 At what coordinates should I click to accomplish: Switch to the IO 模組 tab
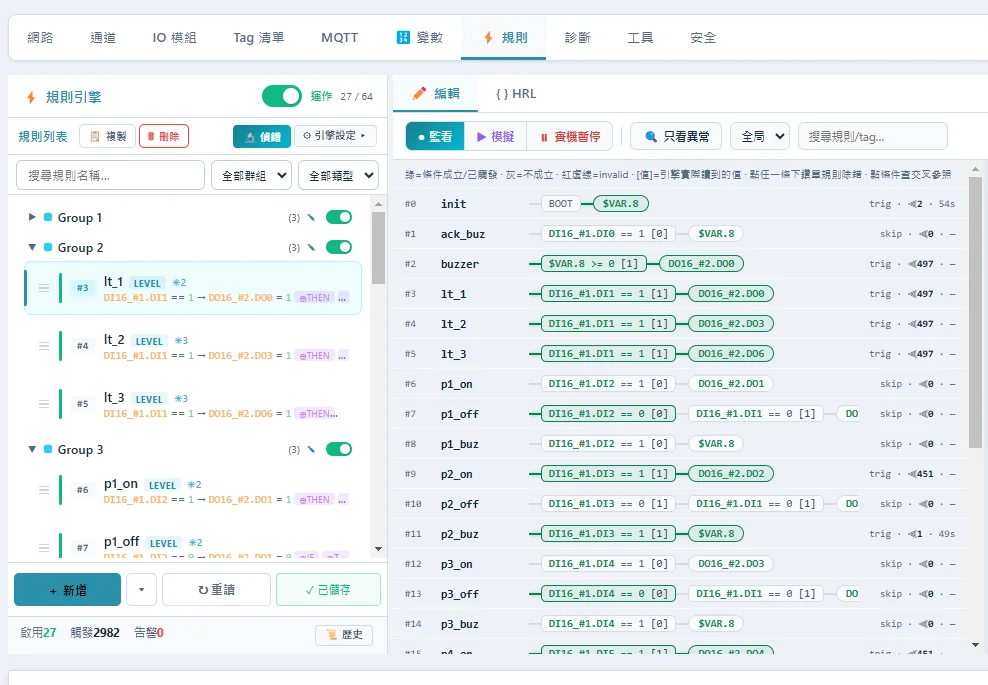(x=175, y=38)
